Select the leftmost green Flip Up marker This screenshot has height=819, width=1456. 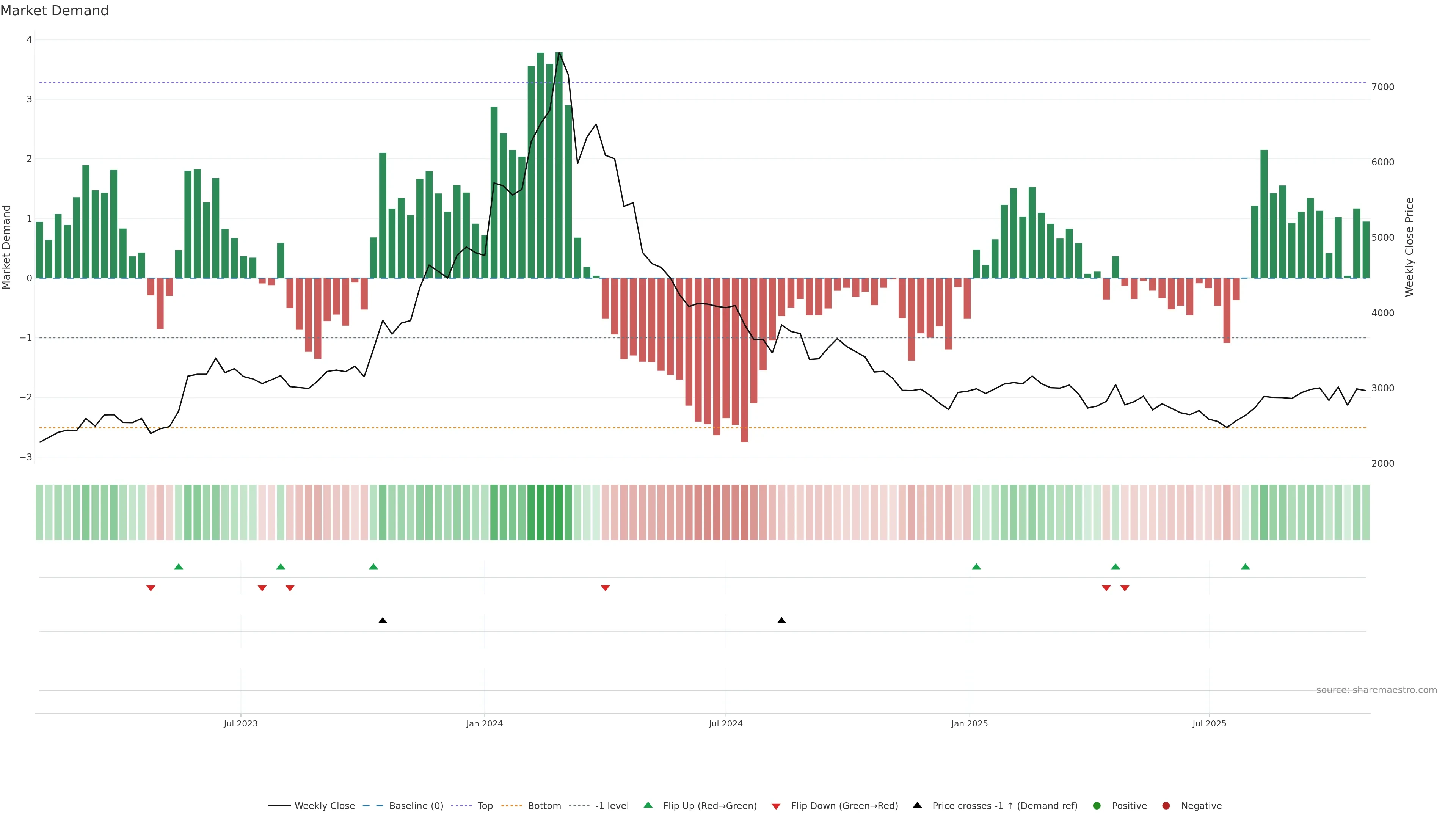pyautogui.click(x=179, y=566)
